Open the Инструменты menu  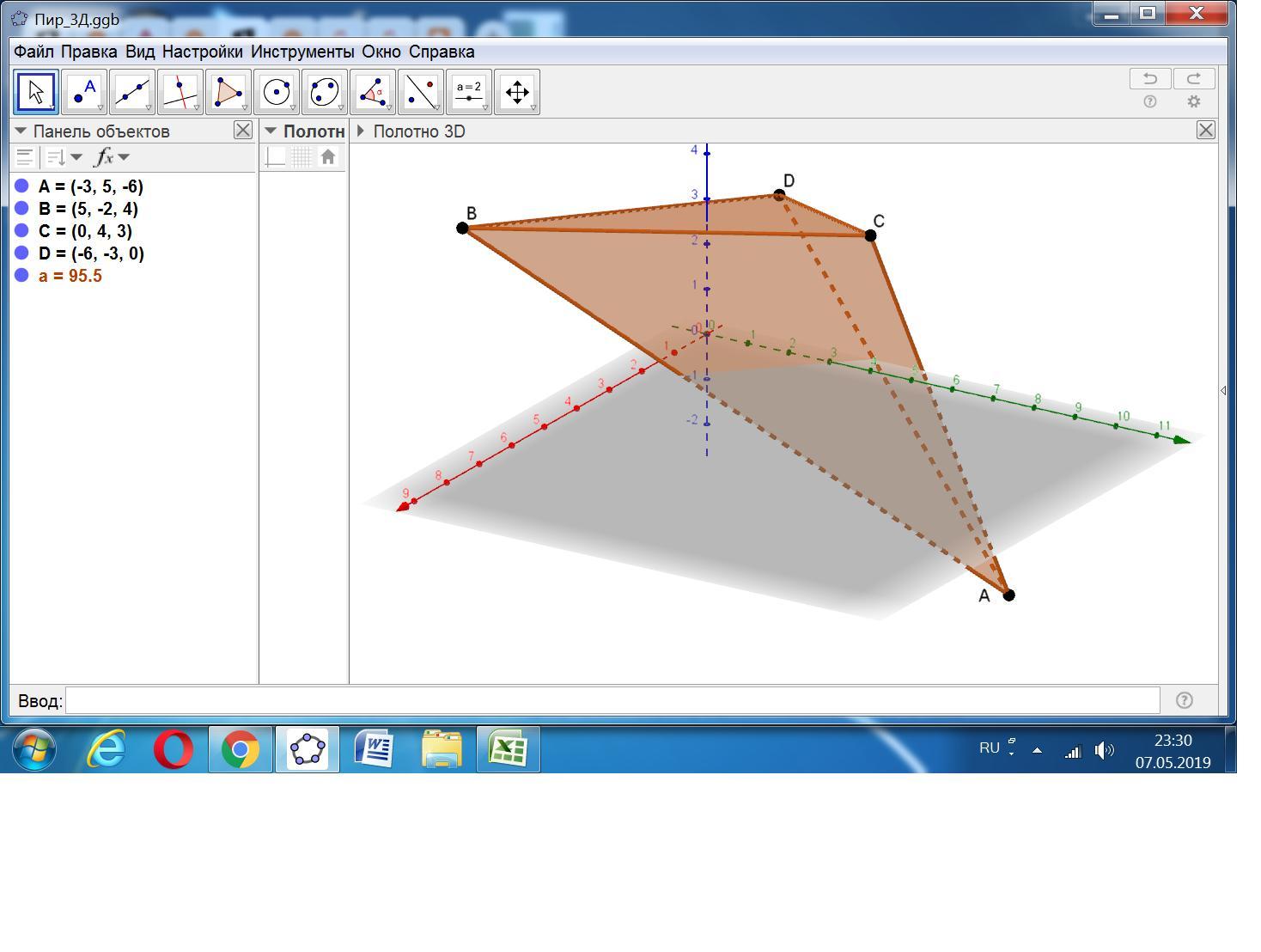click(302, 52)
